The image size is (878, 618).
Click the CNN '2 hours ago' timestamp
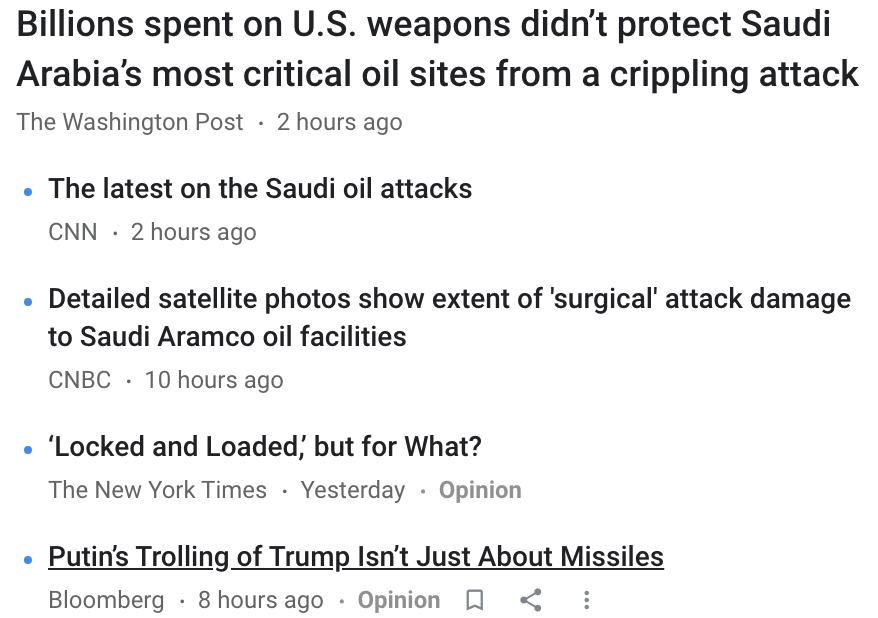coord(194,232)
